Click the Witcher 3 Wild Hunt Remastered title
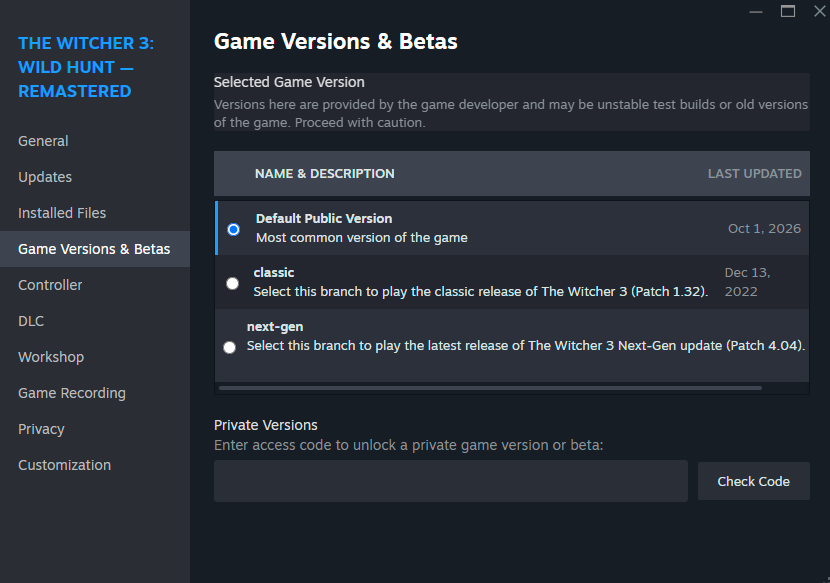830x583 pixels. coord(86,67)
